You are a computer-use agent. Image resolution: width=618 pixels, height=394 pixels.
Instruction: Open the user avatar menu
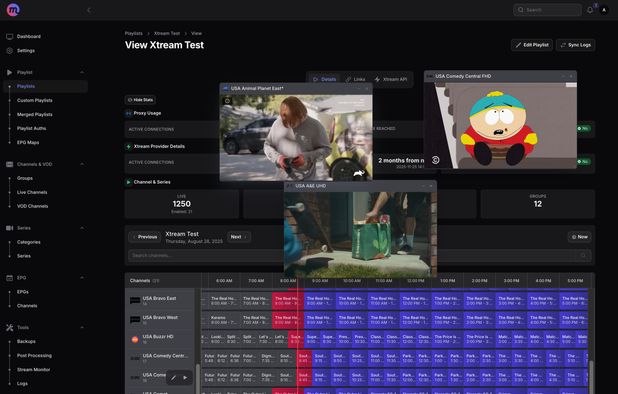point(604,10)
